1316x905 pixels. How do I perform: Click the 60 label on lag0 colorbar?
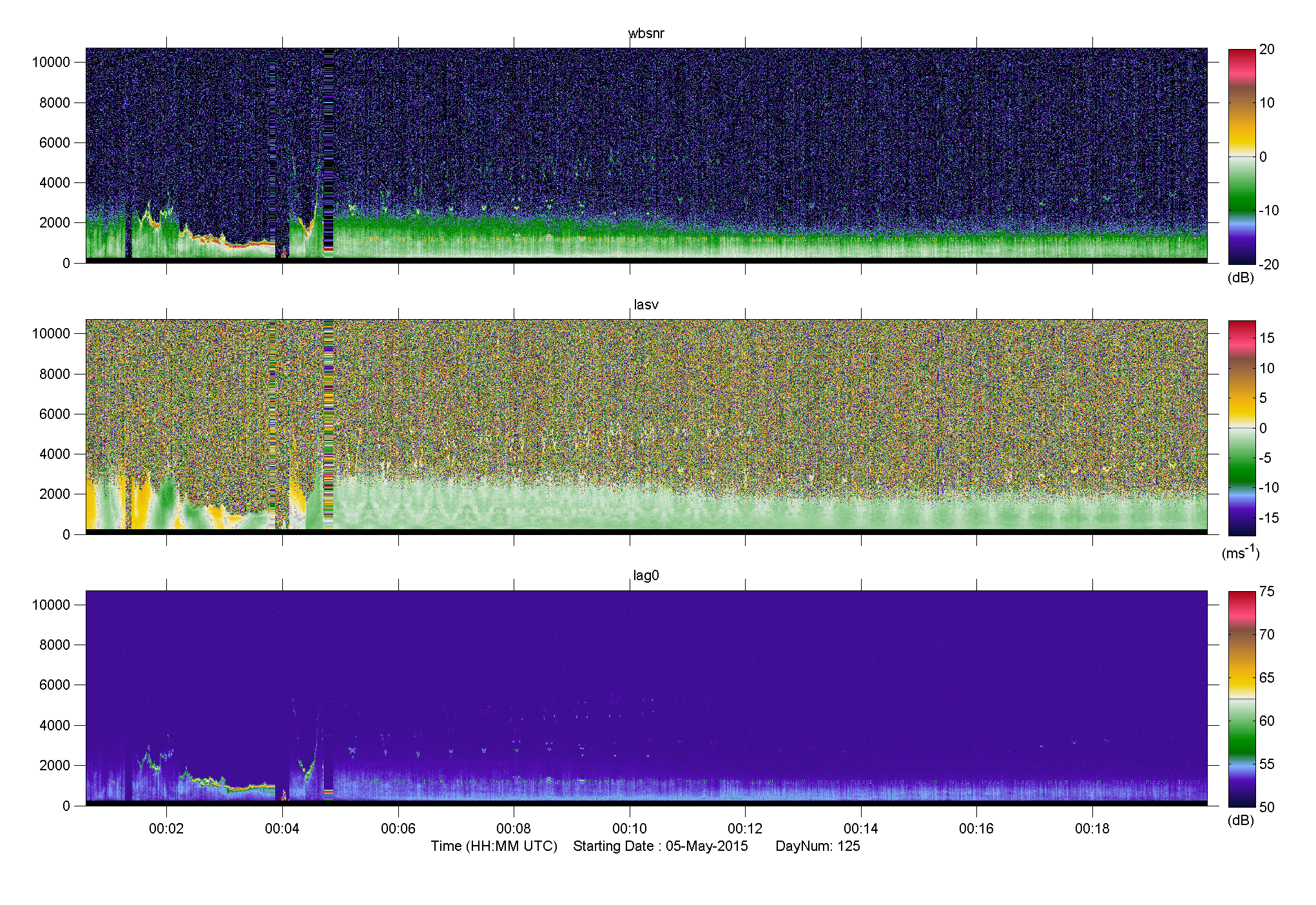(1267, 721)
